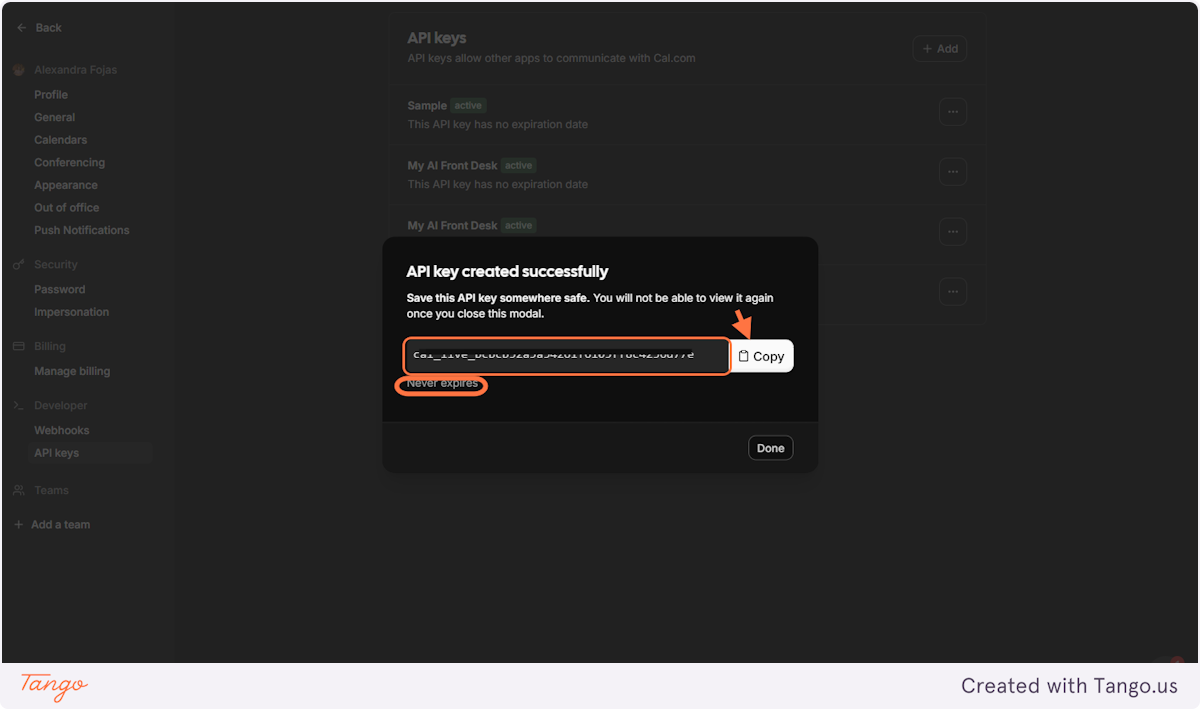Screen dimensions: 1200x709
Task: Click the back arrow above the settings sidebar
Action: point(22,27)
